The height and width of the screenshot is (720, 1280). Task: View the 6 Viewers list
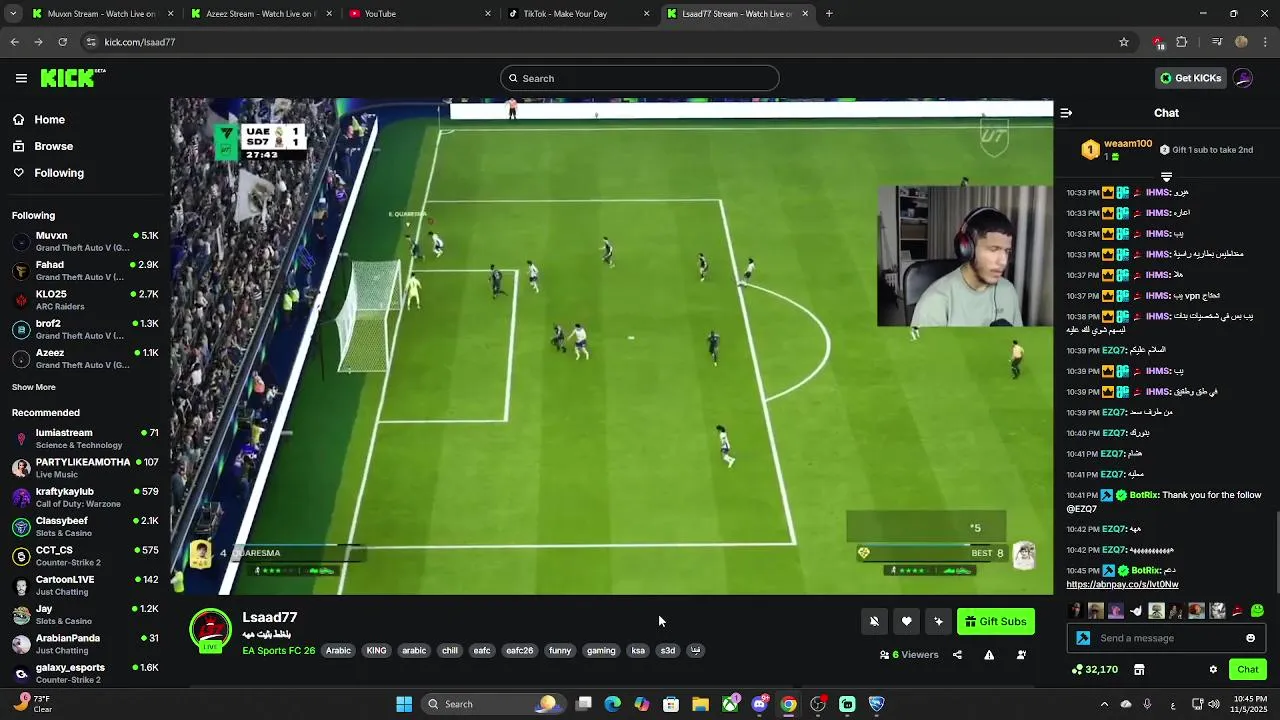coord(909,655)
